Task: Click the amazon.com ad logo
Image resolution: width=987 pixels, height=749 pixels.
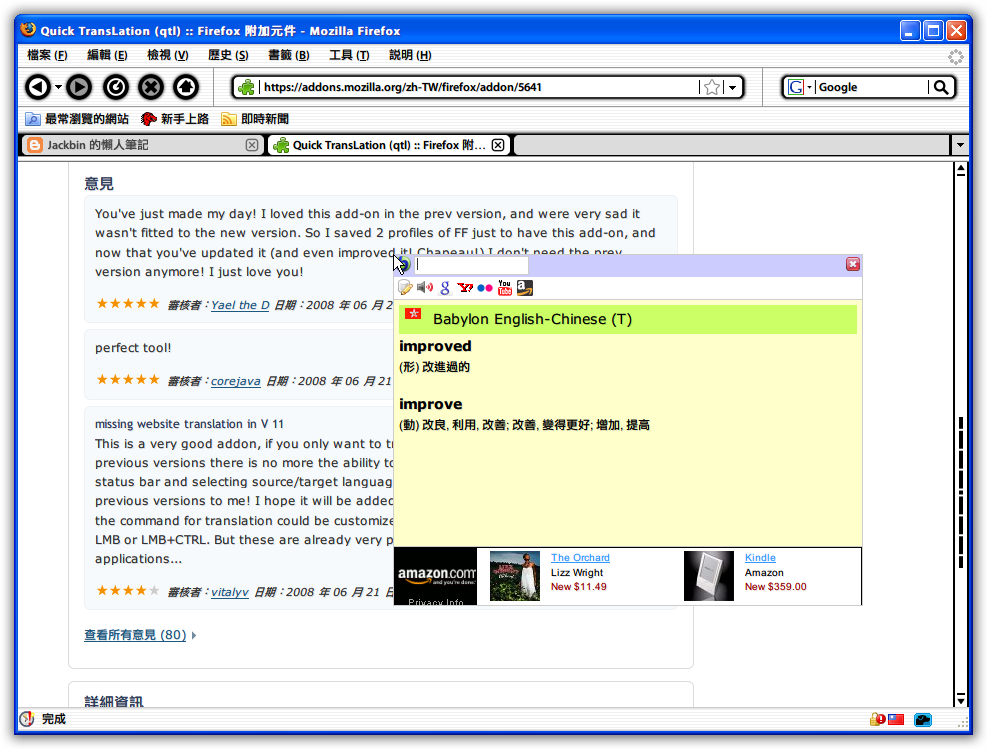Action: pos(436,575)
